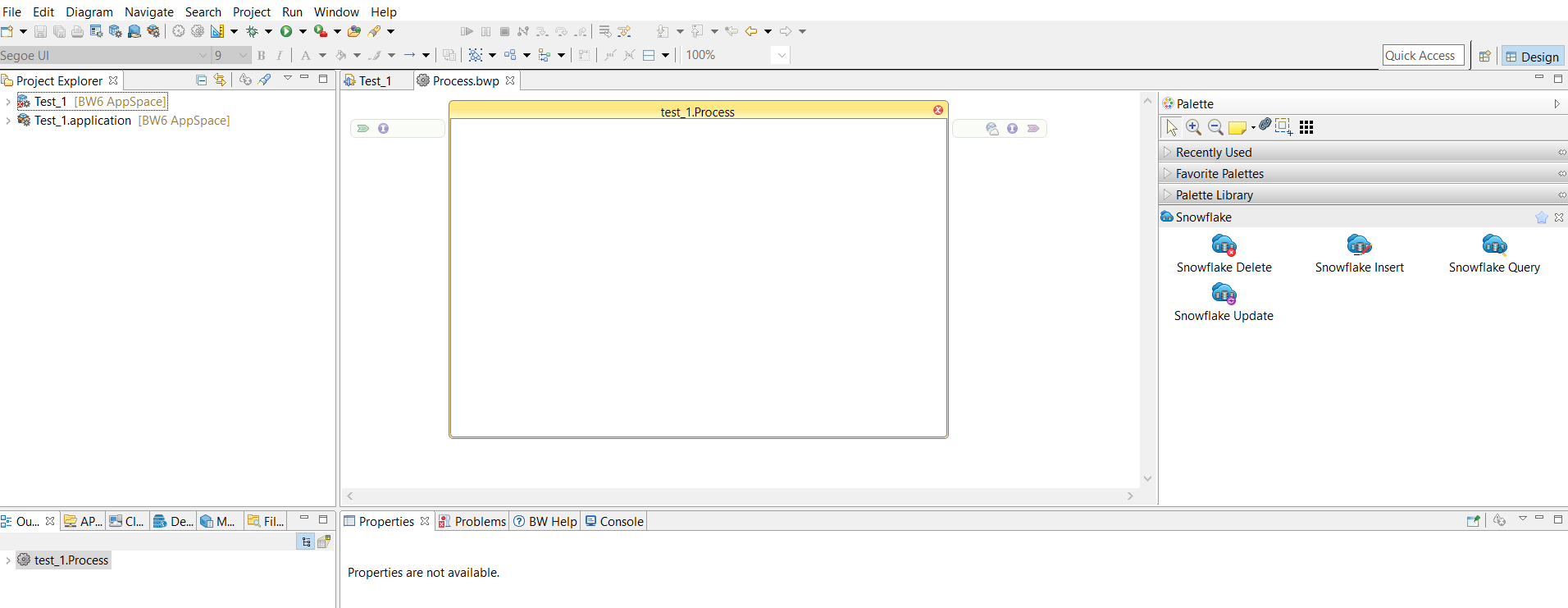Viewport: 1568px width, 608px height.
Task: Collapse the Palette panel with its arrow
Action: click(x=1557, y=104)
